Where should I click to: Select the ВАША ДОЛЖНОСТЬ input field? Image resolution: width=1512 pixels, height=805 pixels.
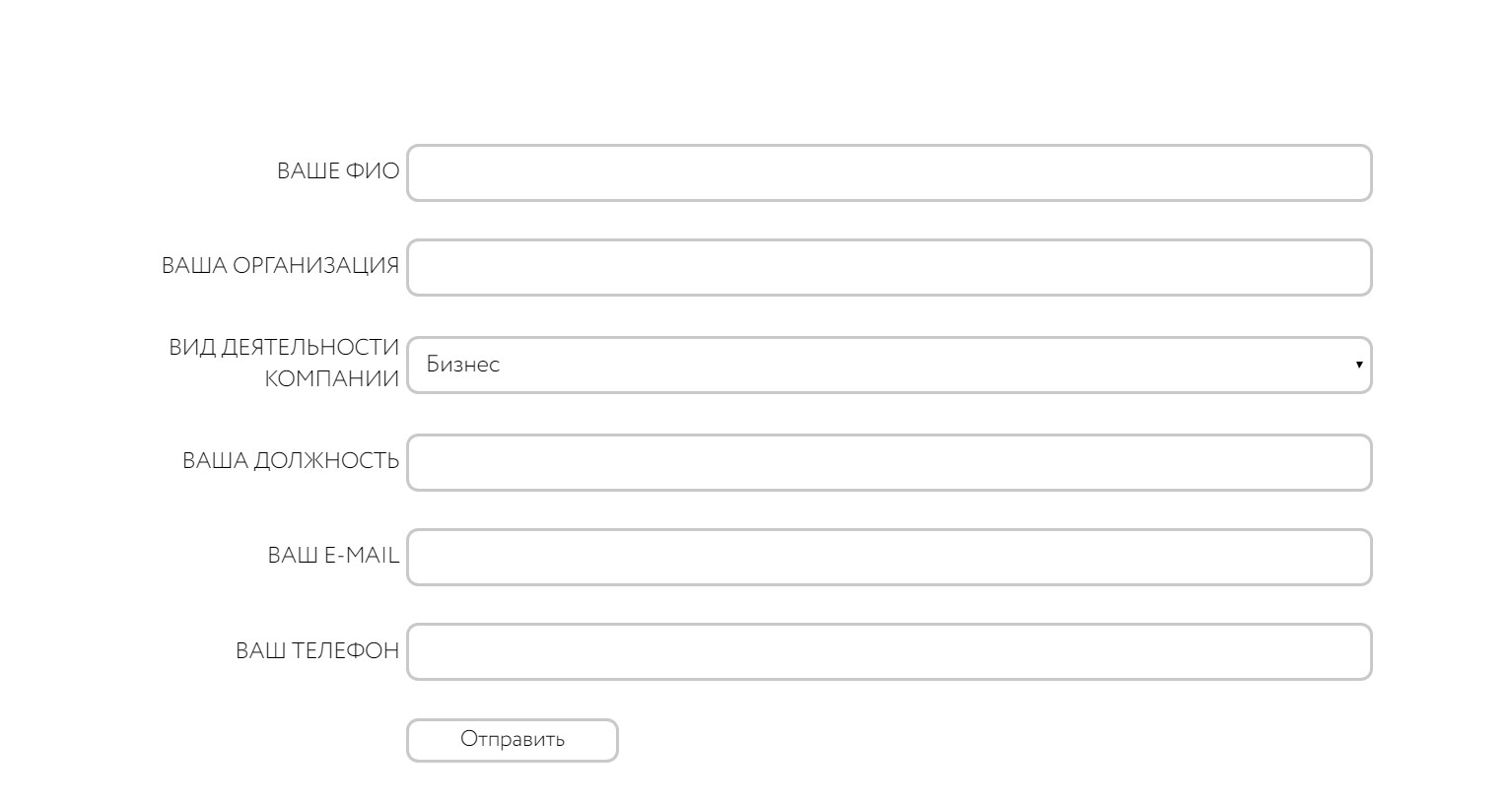click(x=888, y=462)
